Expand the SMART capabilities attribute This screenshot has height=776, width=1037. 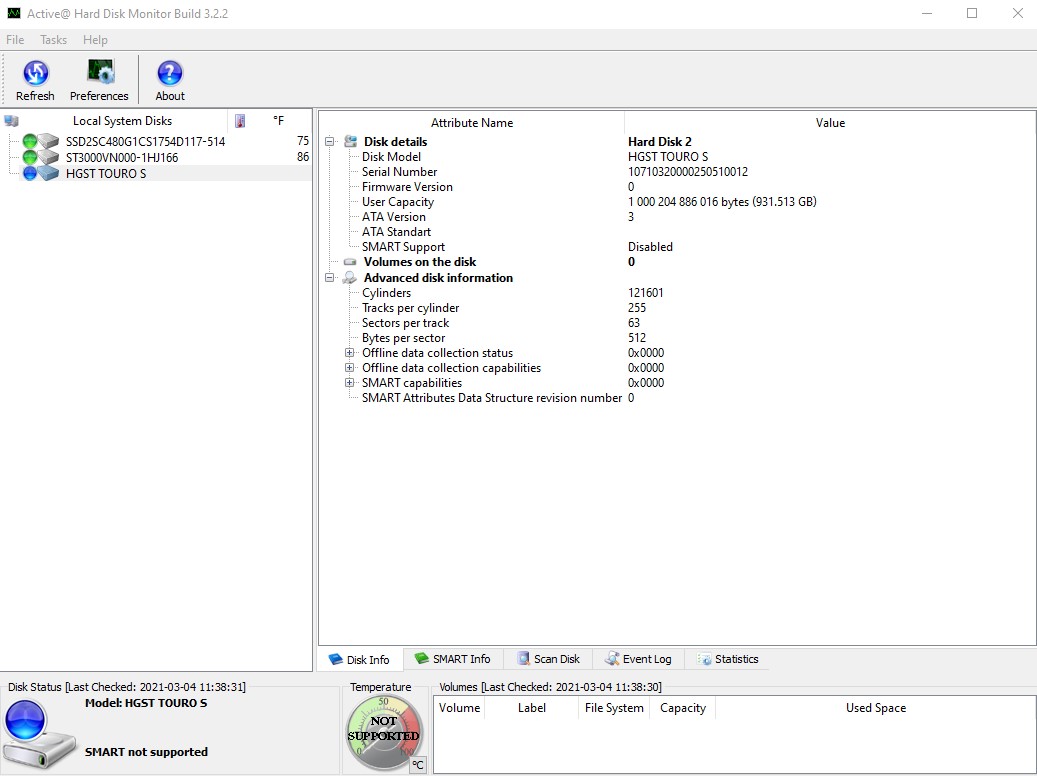(x=347, y=383)
